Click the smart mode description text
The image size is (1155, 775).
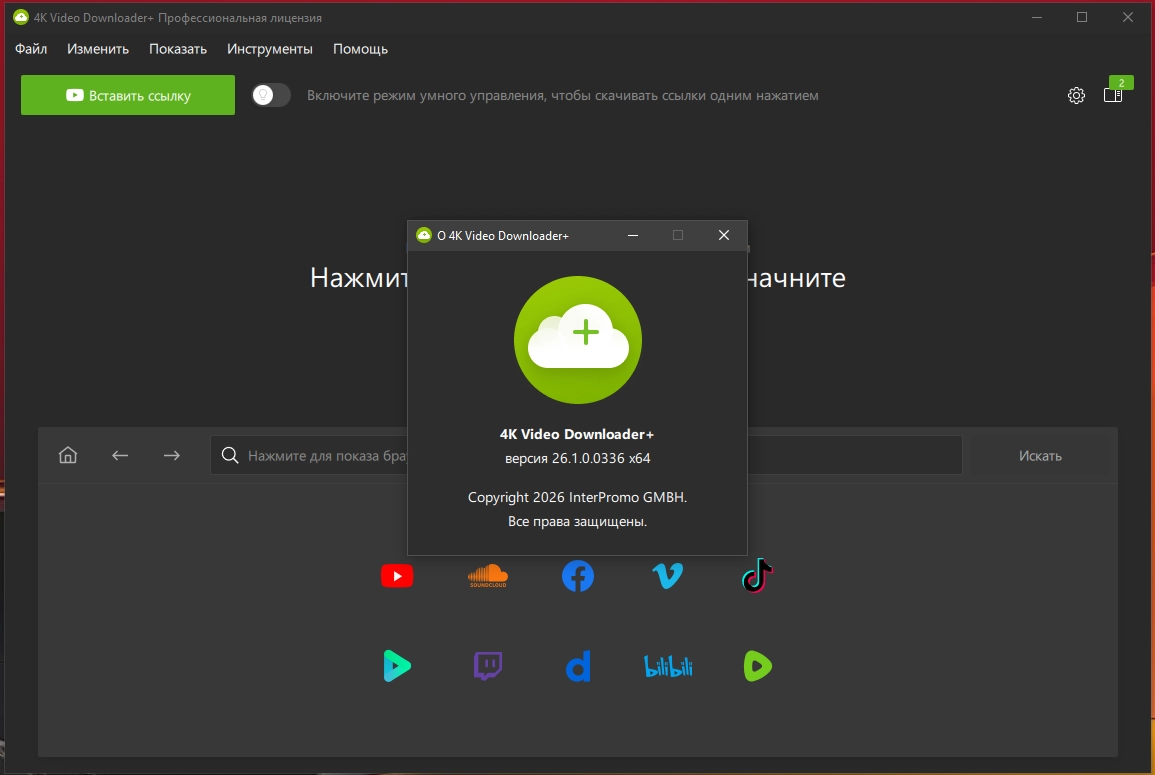[x=563, y=96]
